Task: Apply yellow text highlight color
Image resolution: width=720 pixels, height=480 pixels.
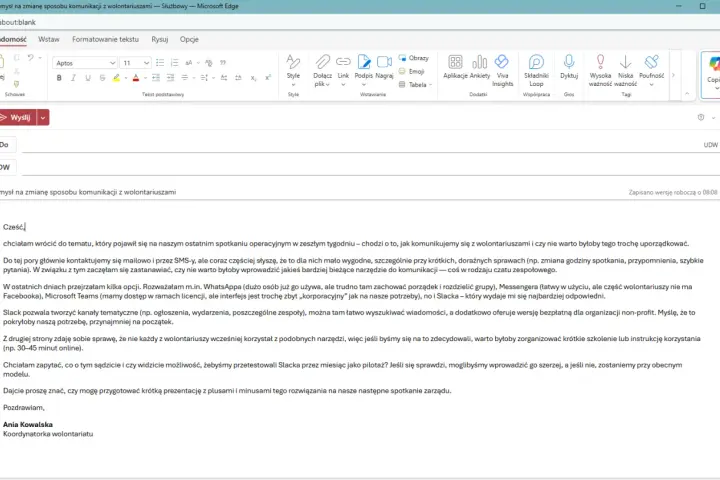Action: click(x=116, y=78)
